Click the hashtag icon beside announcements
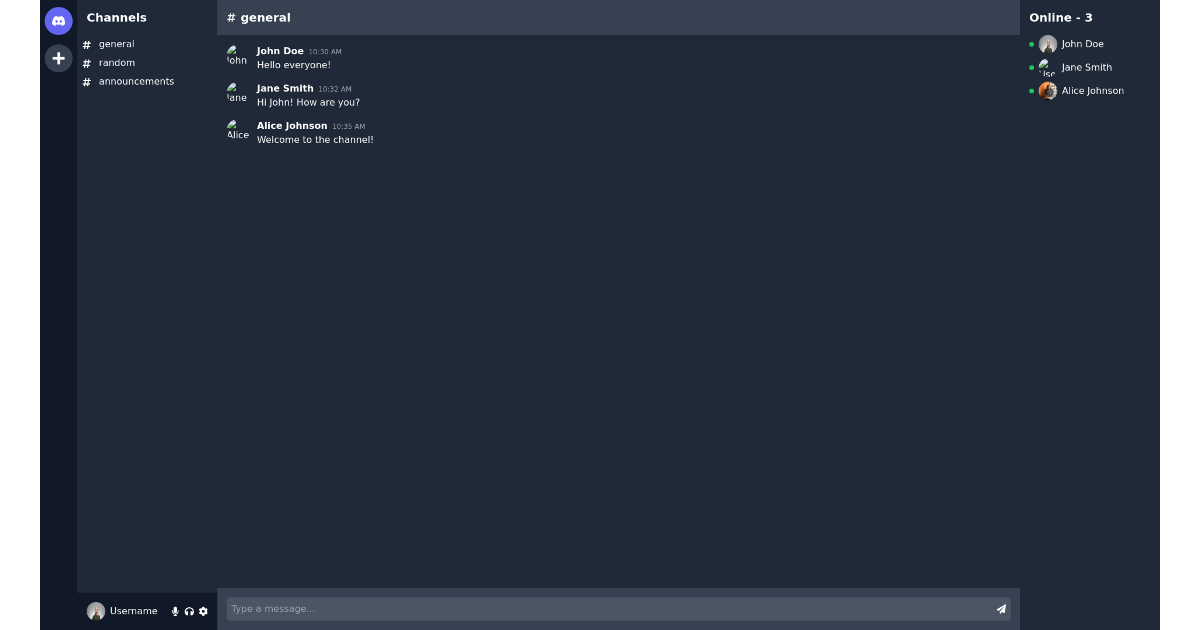This screenshot has width=1200, height=630. click(86, 81)
